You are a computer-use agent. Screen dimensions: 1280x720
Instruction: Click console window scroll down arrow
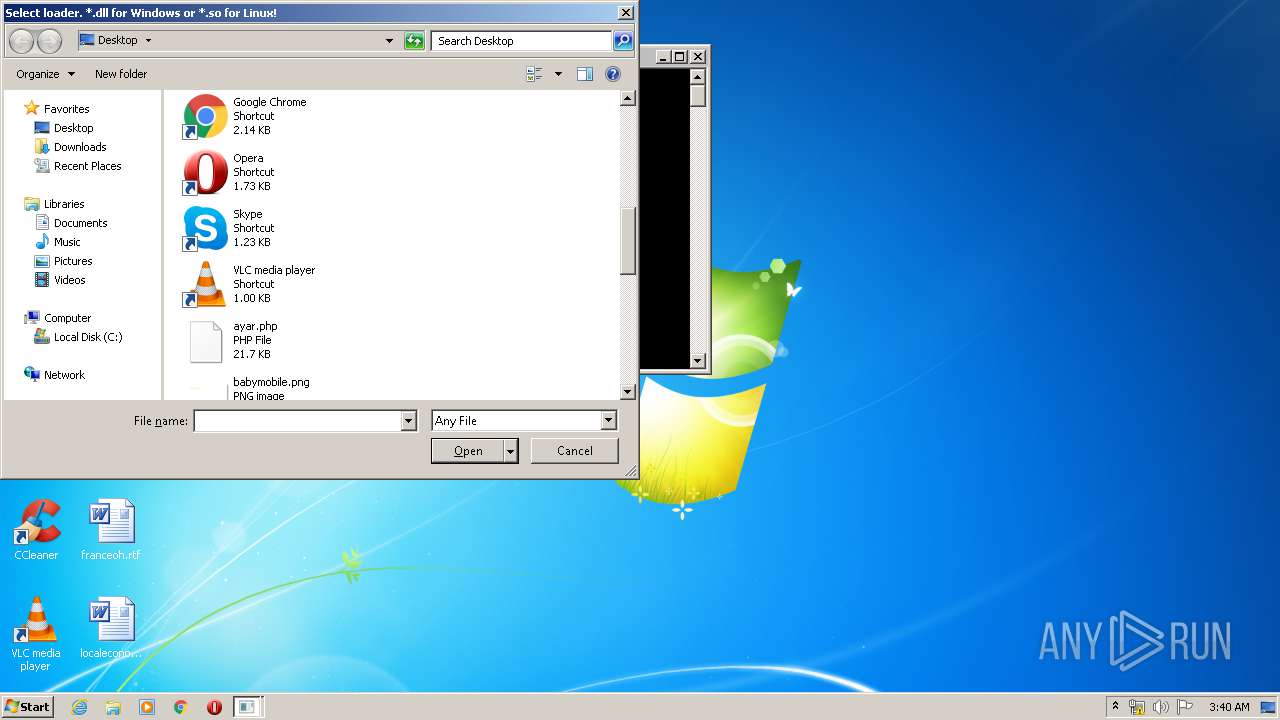(698, 361)
